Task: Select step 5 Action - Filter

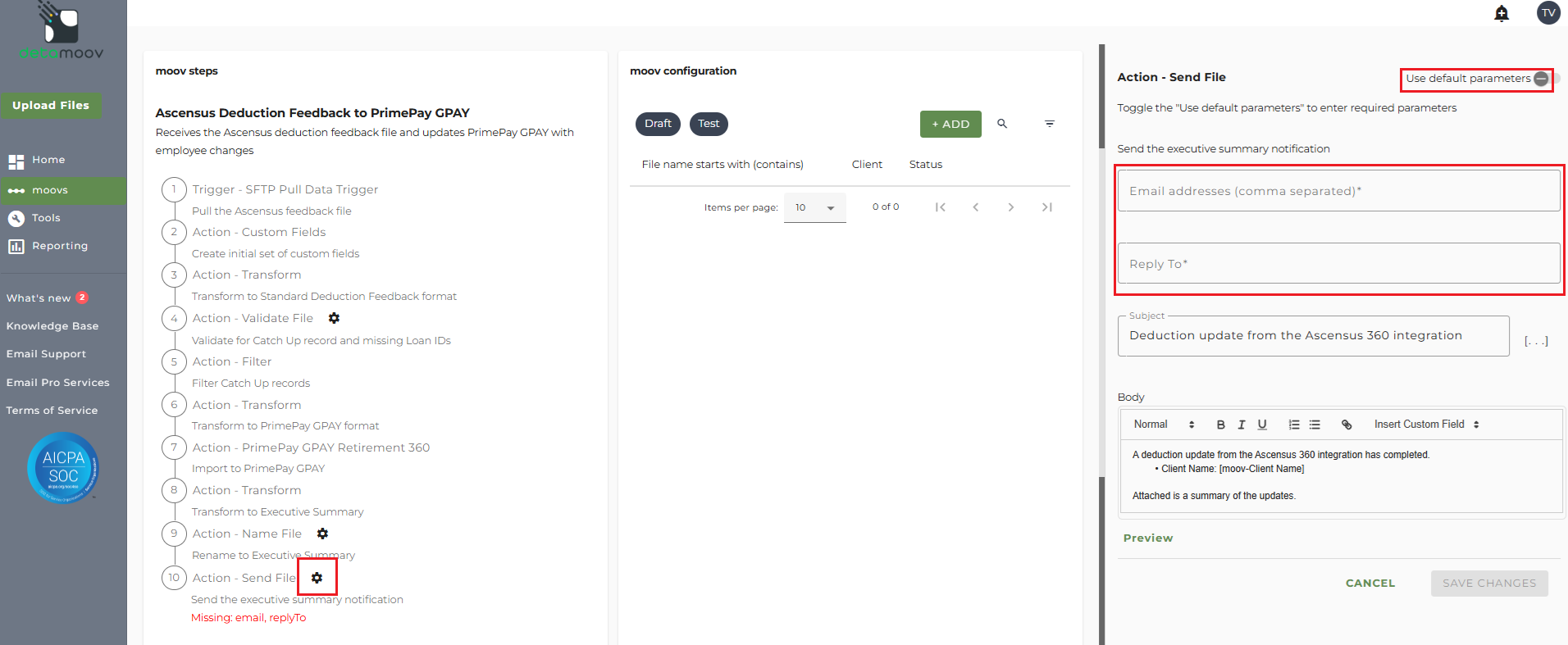Action: 232,361
